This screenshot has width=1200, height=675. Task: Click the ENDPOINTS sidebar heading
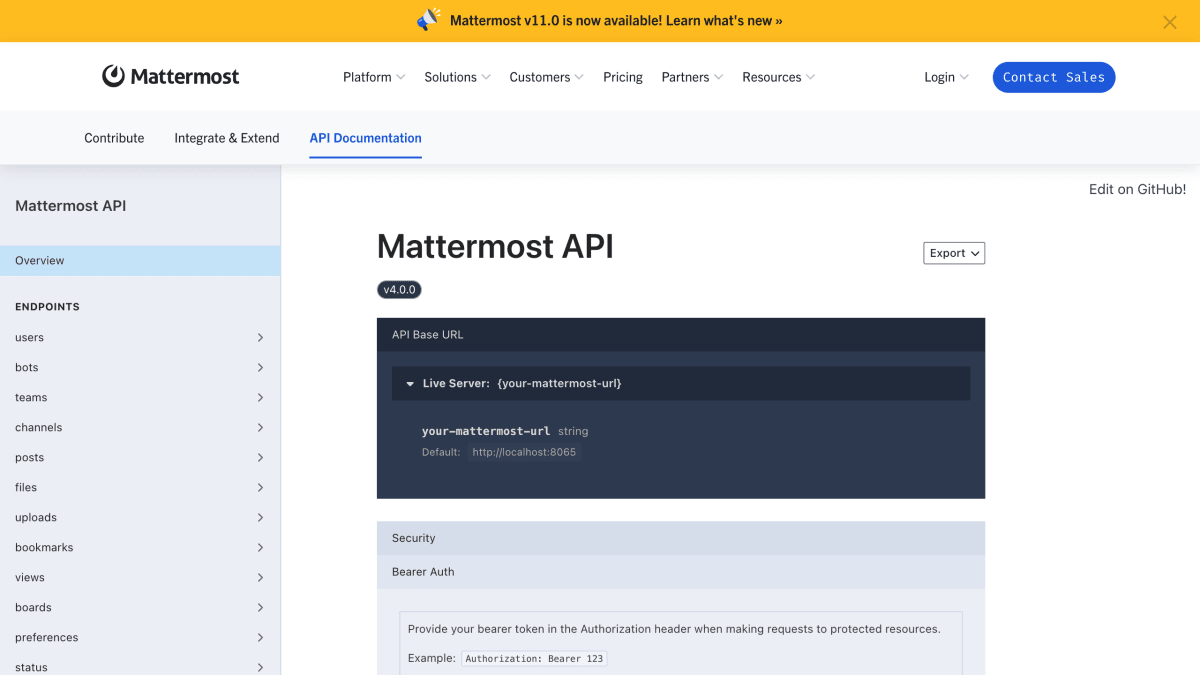coord(47,307)
